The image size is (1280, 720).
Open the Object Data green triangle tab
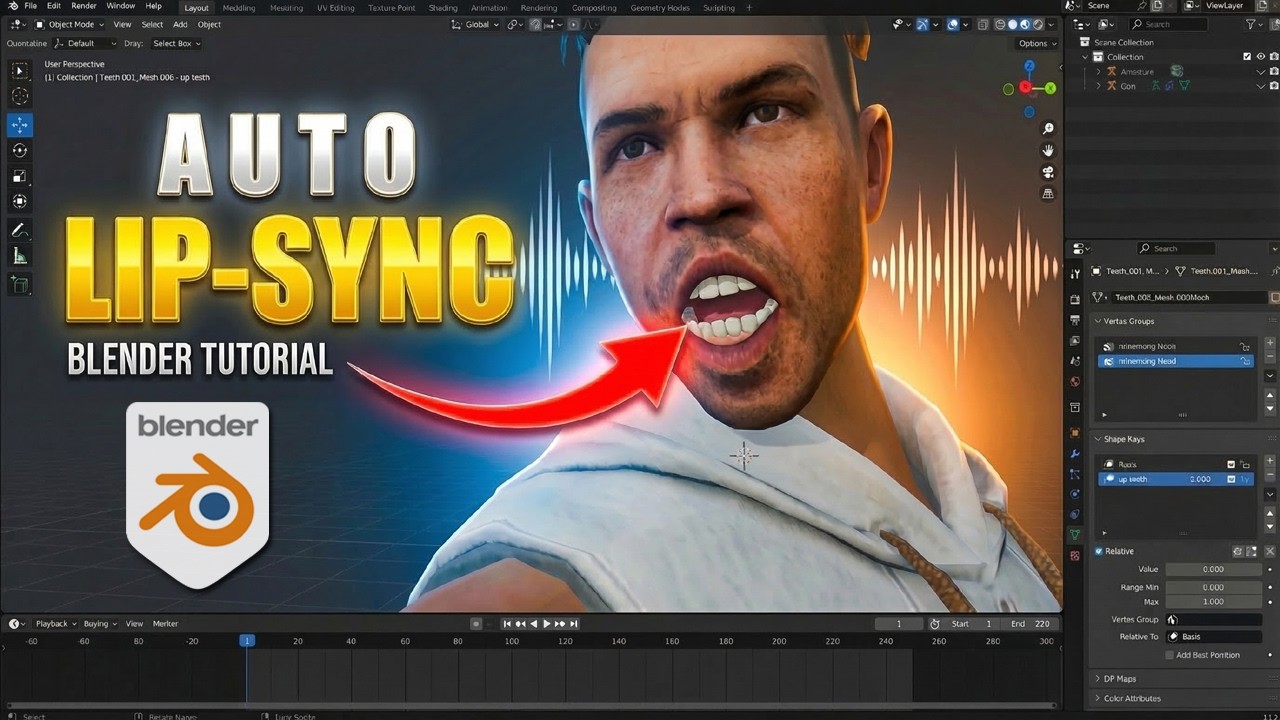pyautogui.click(x=1075, y=535)
